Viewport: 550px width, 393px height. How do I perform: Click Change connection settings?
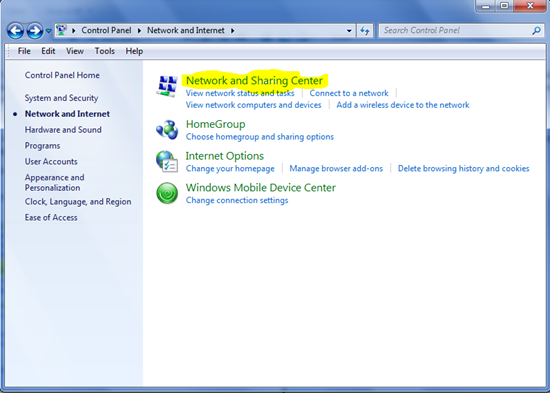pos(237,200)
